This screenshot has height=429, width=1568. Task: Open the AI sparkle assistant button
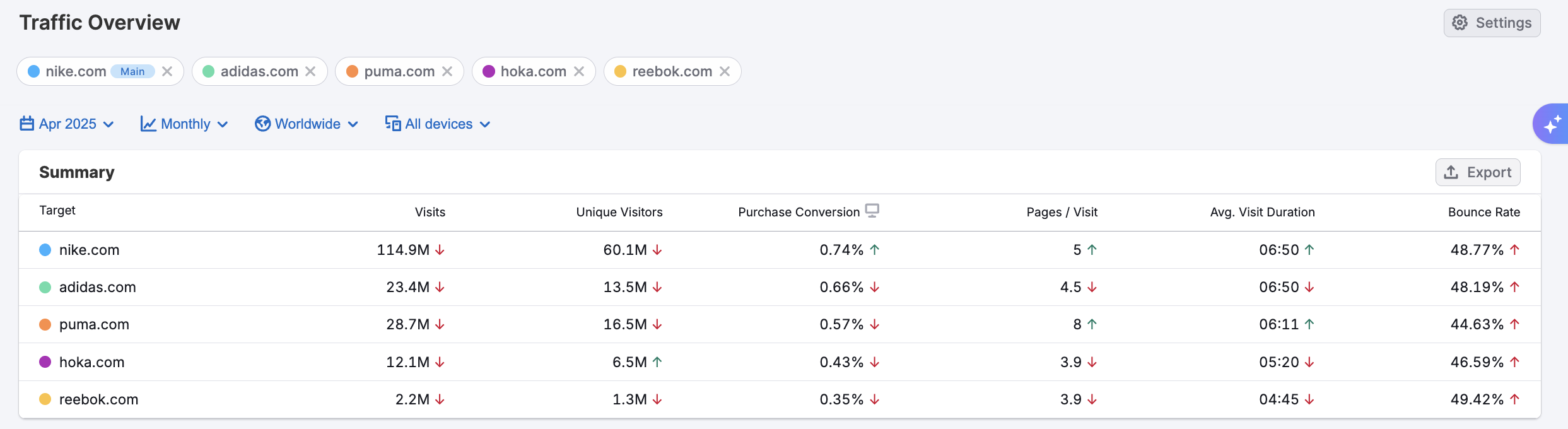(1550, 124)
